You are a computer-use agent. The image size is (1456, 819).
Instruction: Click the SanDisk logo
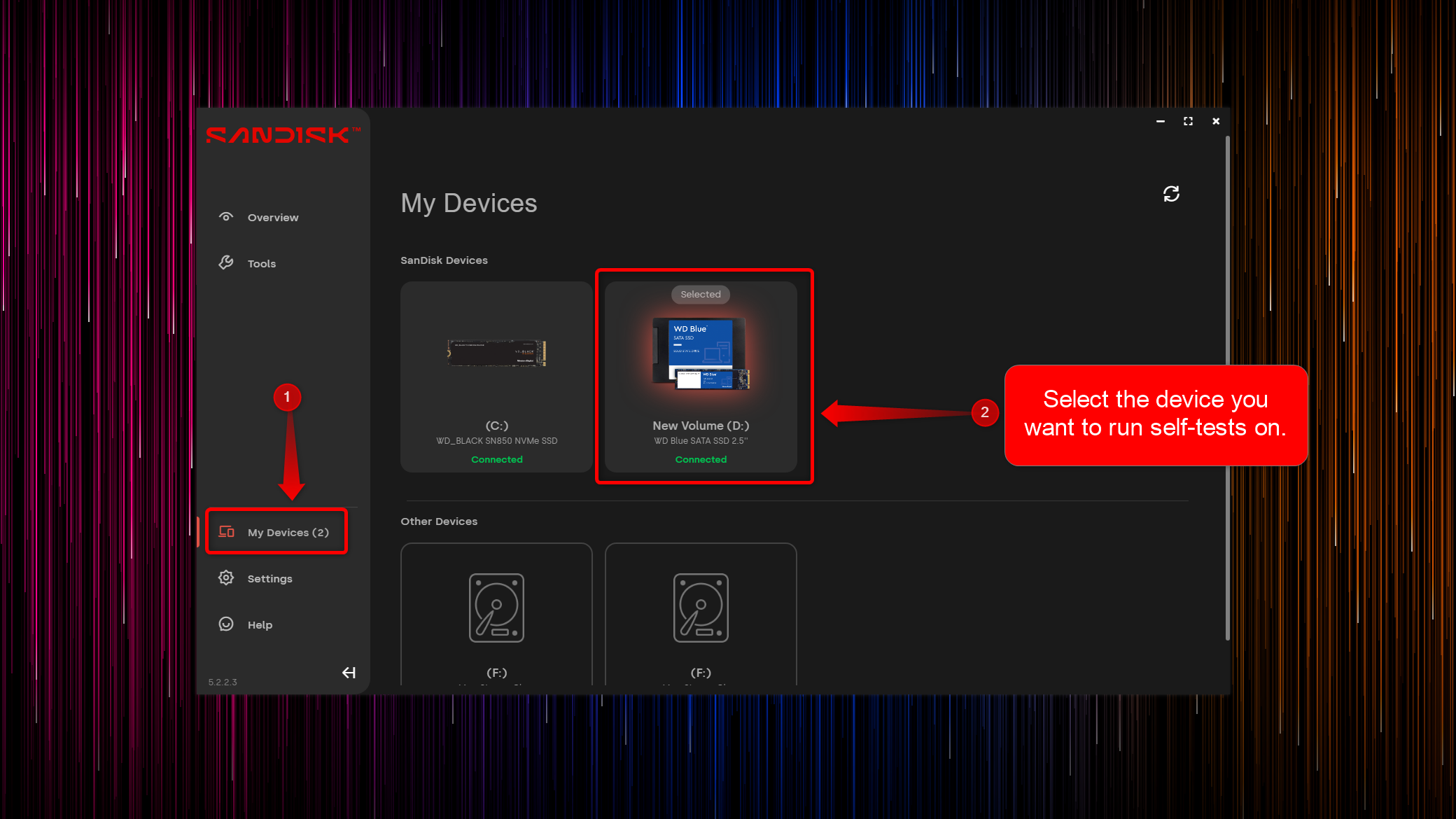283,135
